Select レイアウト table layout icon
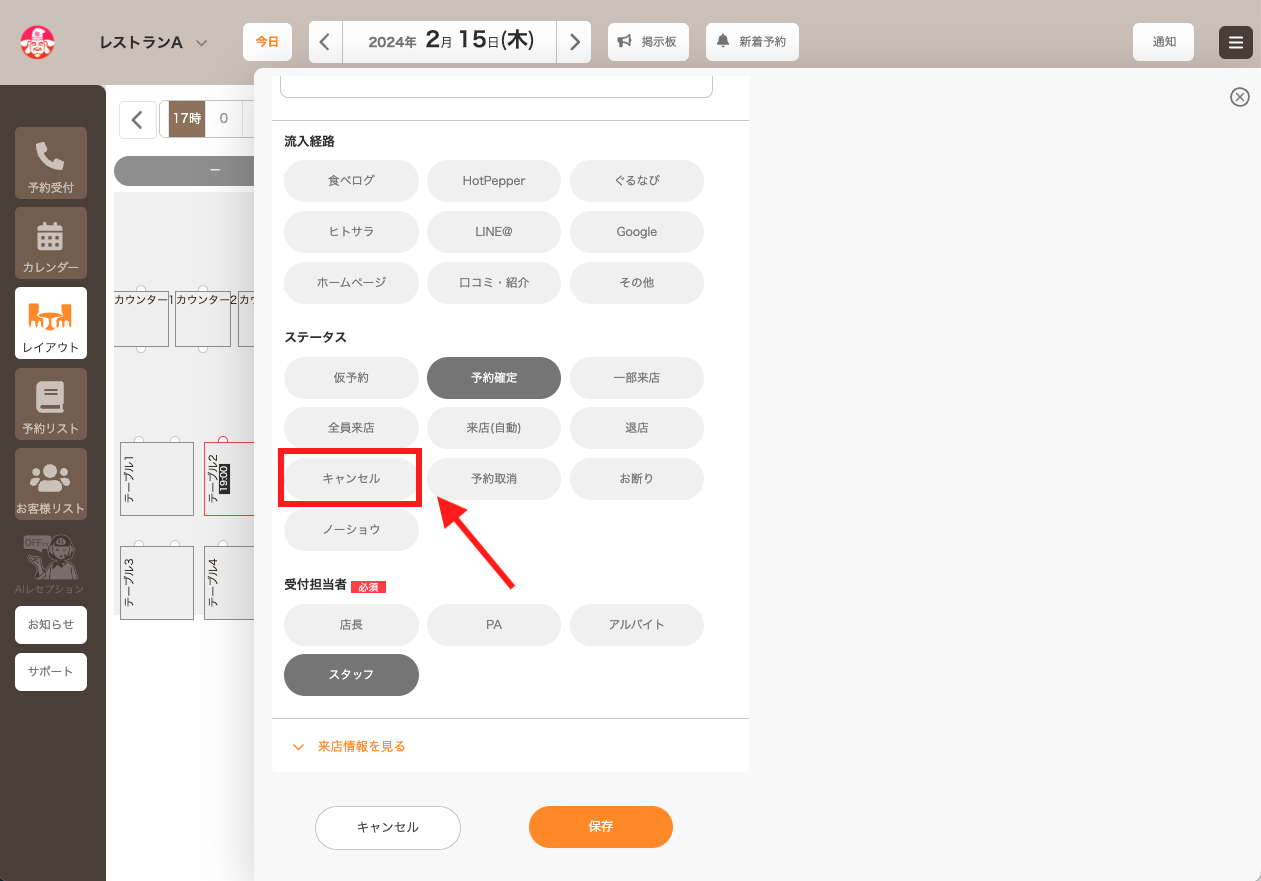Viewport: 1261px width, 881px height. coord(50,323)
